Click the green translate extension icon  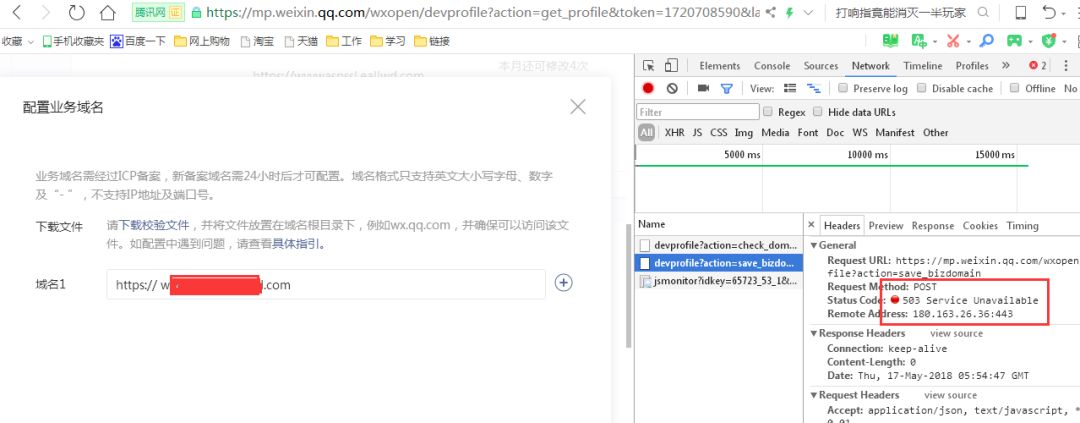coord(919,41)
